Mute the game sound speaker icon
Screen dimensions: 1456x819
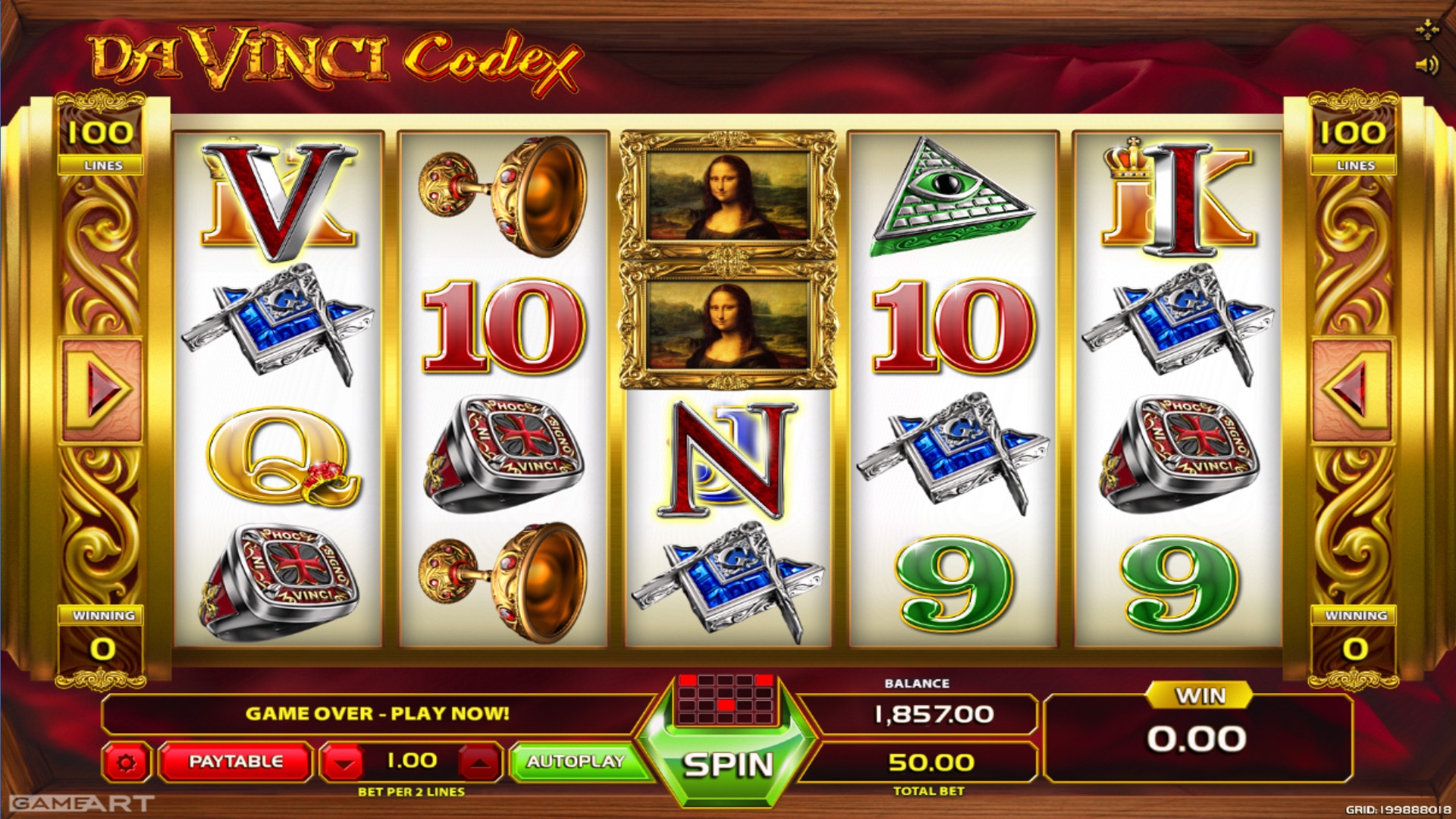point(1426,66)
